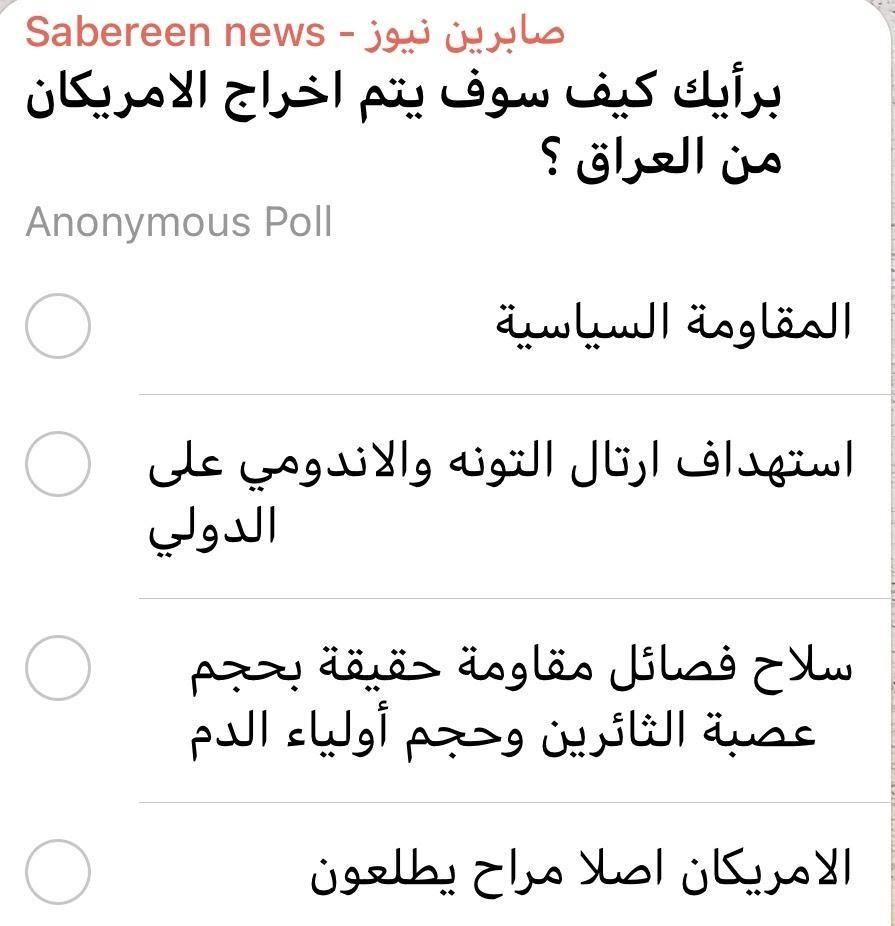
Task: Tap option line سلاح فصائل مقاومة حقيقة بحجم
Action: [522, 669]
